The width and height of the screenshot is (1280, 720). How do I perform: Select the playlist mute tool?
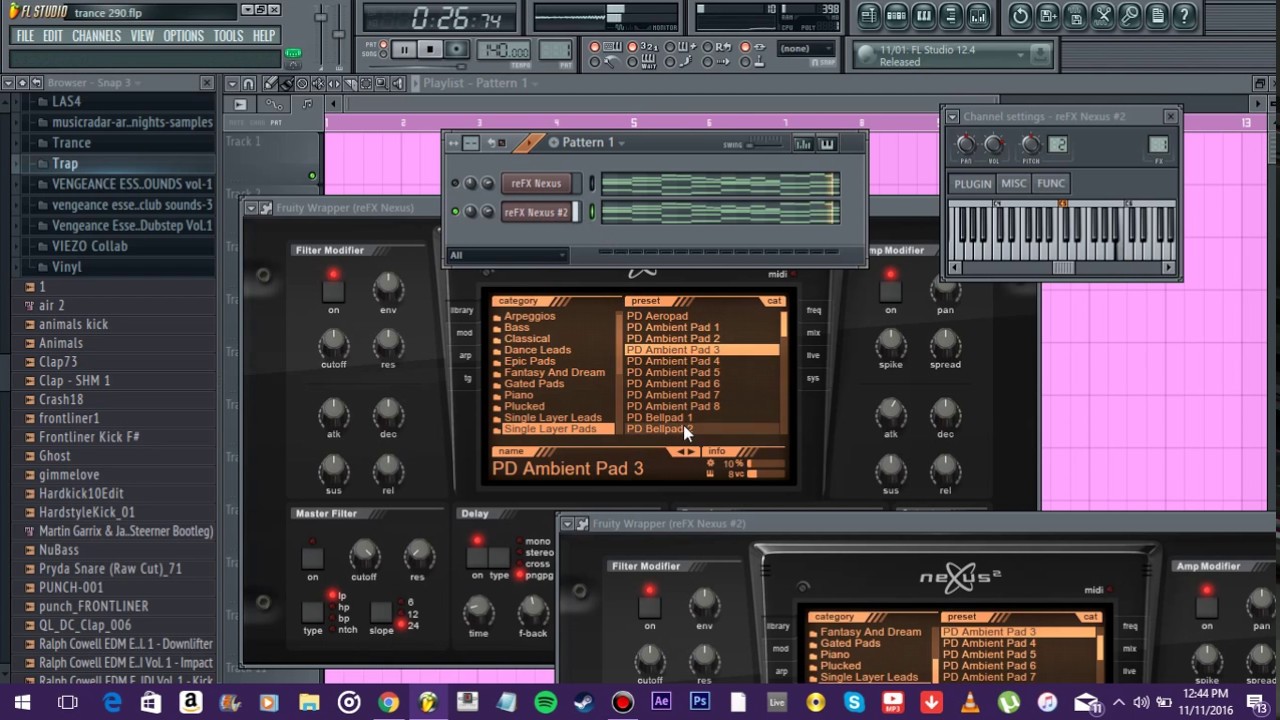click(318, 83)
